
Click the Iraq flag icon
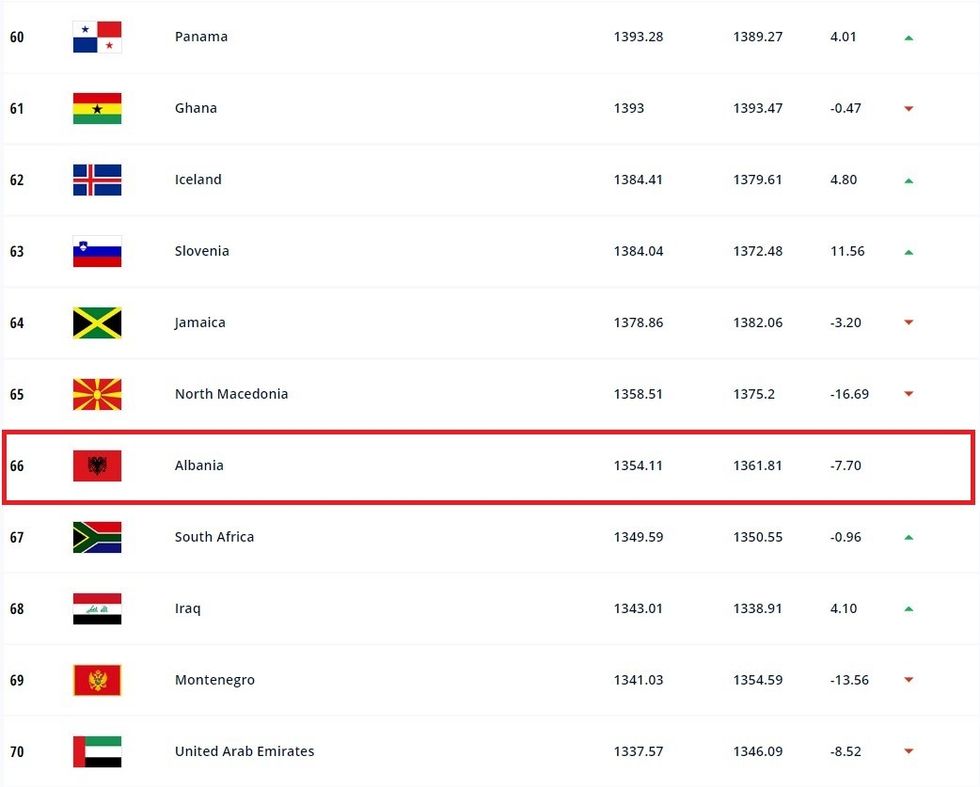click(x=97, y=609)
